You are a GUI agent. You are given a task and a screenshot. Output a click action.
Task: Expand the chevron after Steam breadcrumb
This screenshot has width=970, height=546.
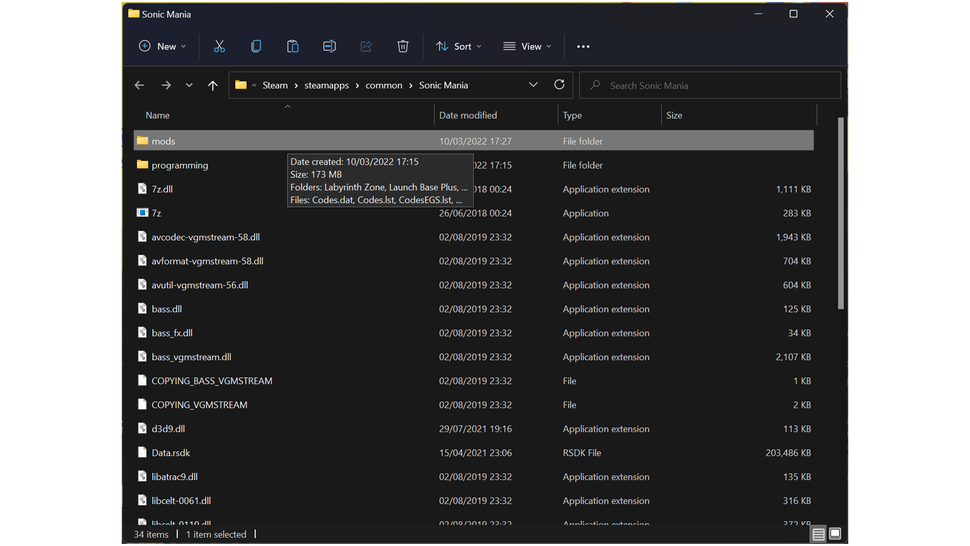pos(296,85)
